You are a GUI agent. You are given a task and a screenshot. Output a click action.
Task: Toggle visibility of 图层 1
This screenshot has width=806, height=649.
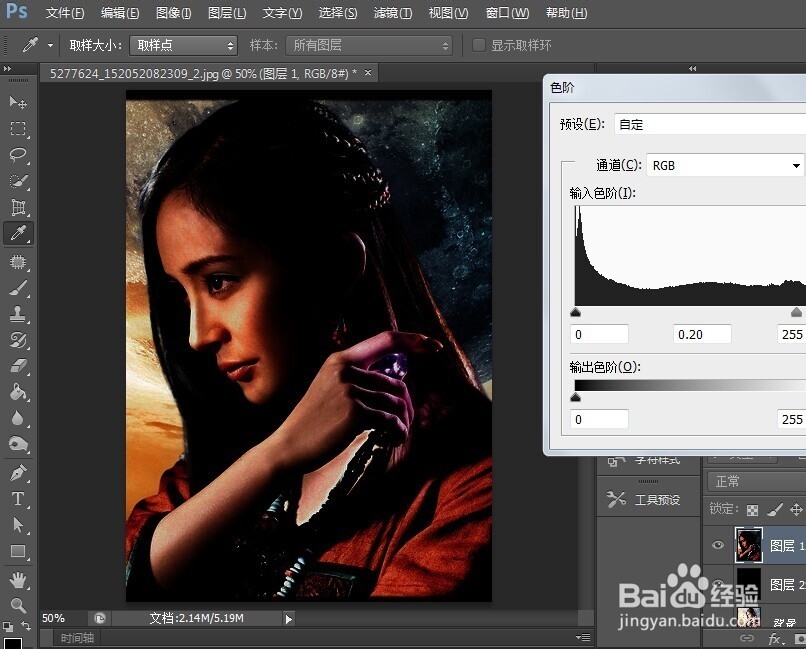point(718,545)
